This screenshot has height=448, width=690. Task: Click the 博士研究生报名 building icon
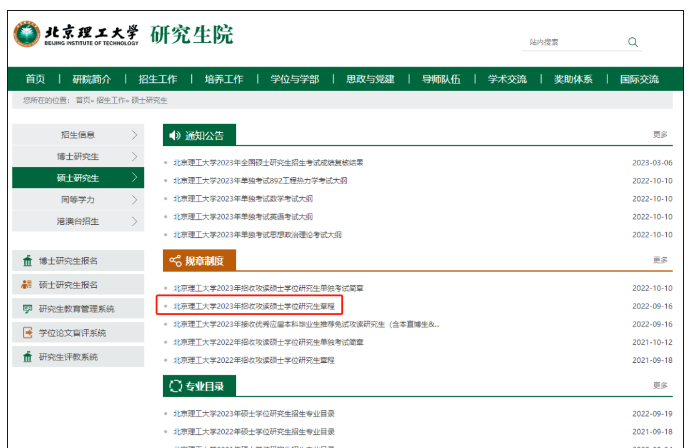coord(27,261)
